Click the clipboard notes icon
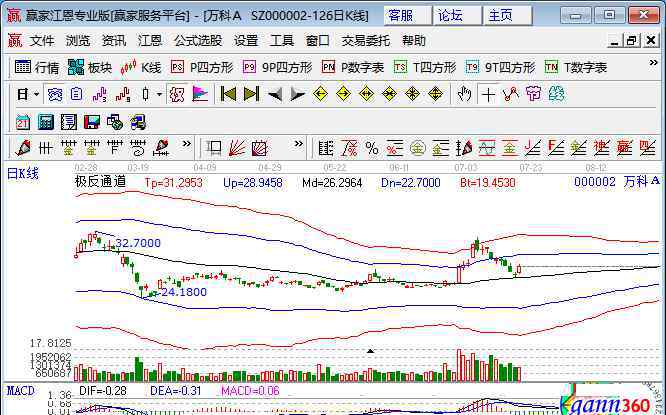 pos(76,94)
